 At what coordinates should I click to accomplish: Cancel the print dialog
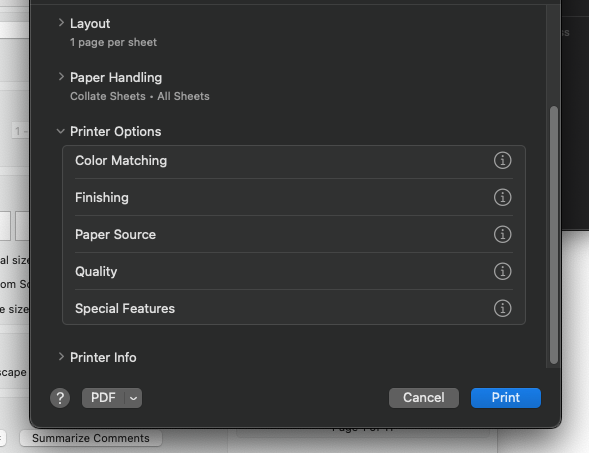tap(424, 398)
